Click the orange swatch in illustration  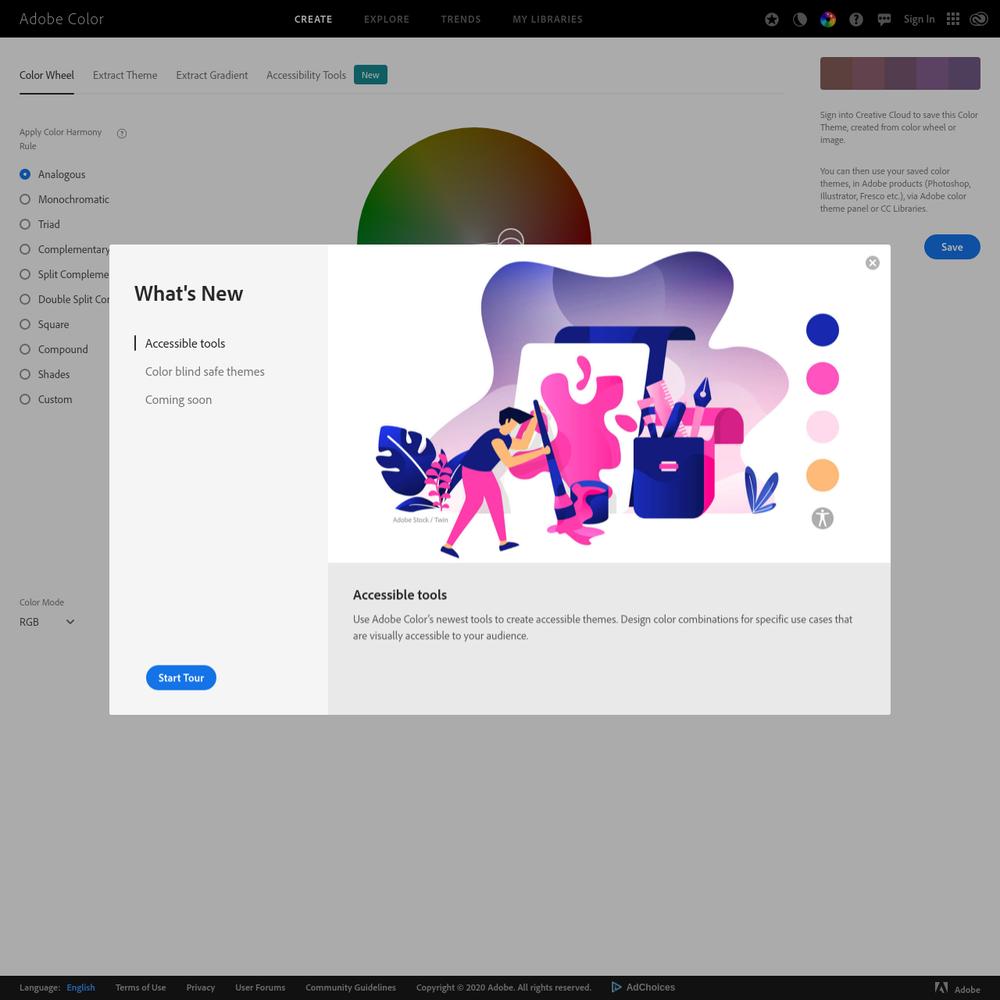pyautogui.click(x=823, y=475)
